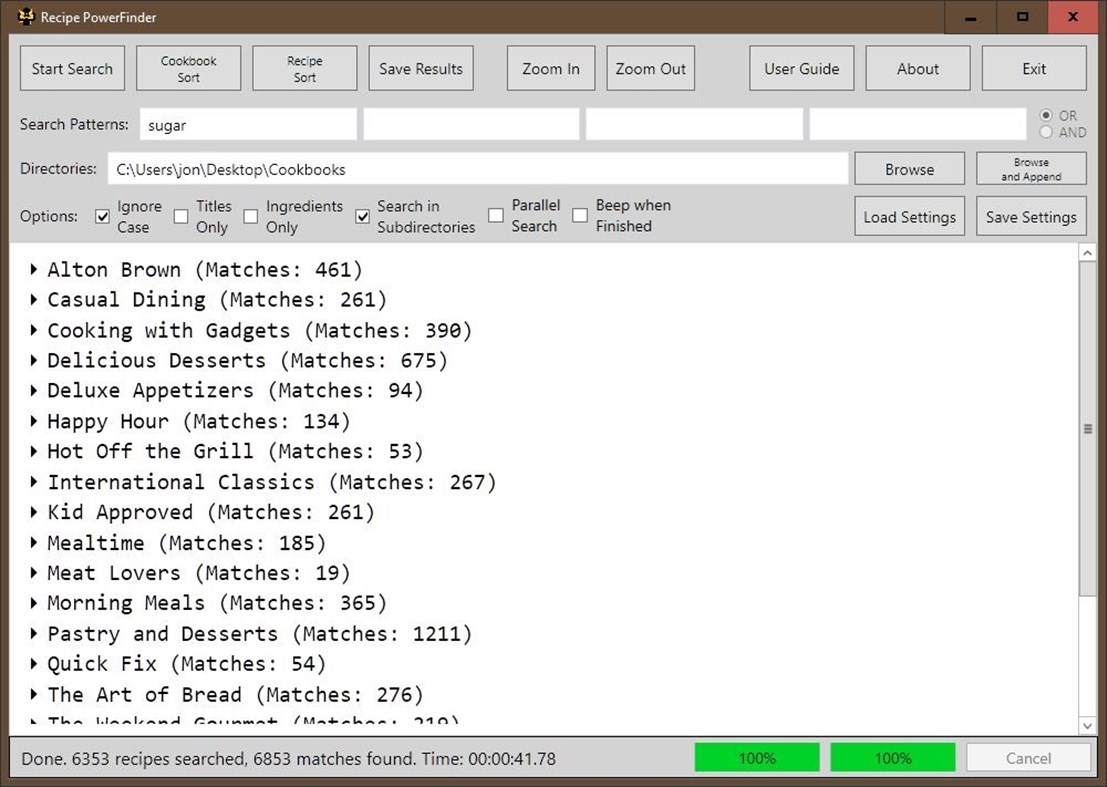Expand Pastry and Desserts matches
This screenshot has width=1107, height=787.
click(x=33, y=633)
